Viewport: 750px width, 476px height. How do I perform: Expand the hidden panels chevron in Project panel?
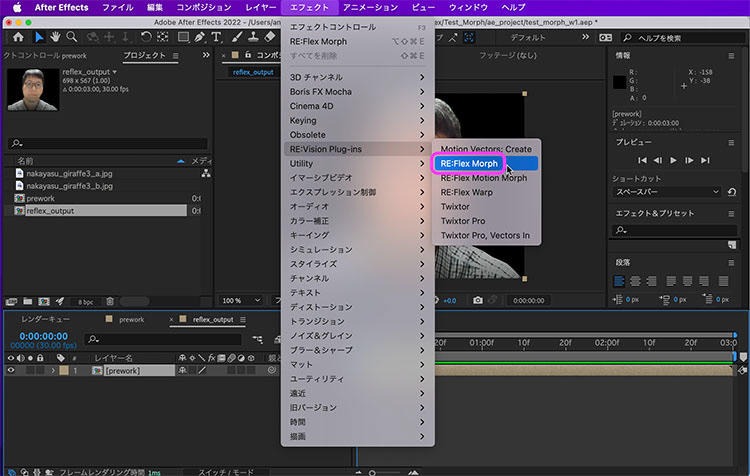click(x=206, y=55)
